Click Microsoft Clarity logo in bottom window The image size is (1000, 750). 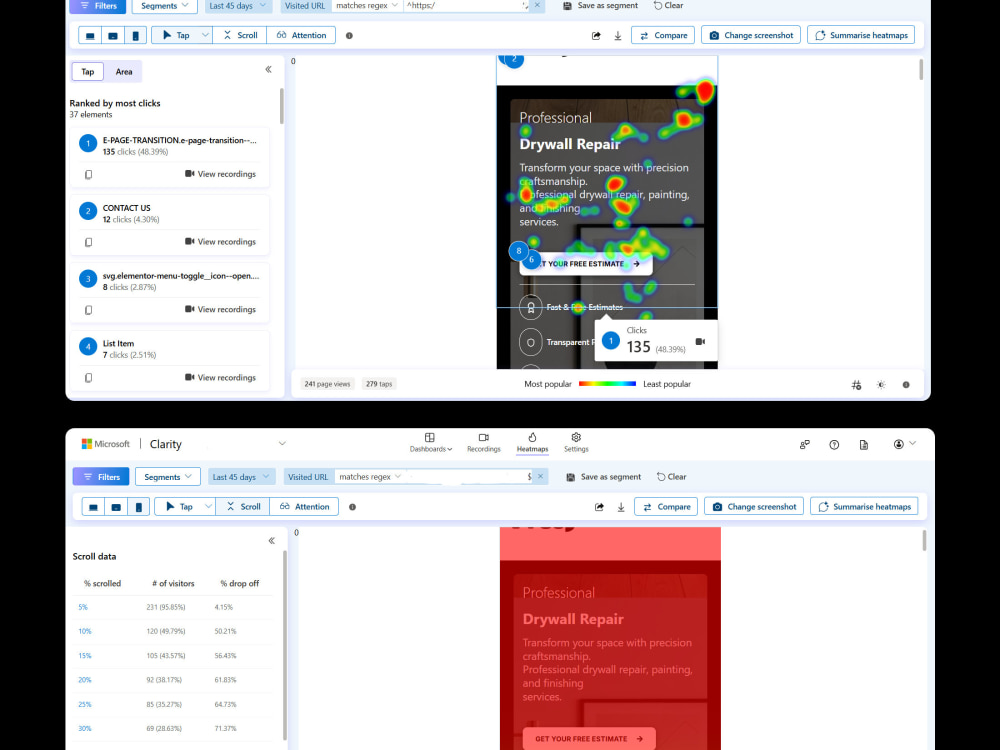(131, 444)
